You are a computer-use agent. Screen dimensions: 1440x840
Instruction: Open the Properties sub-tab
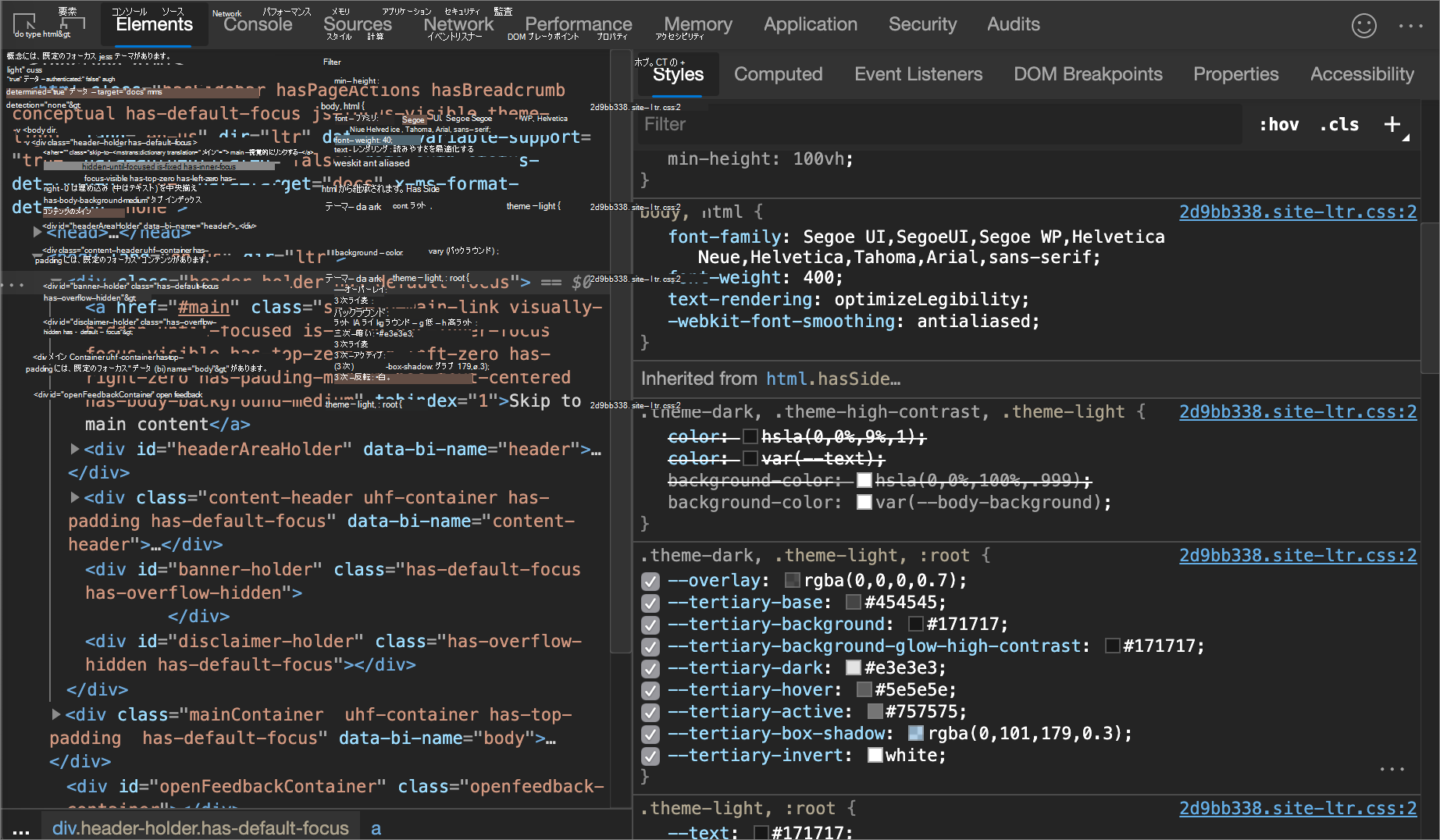pyautogui.click(x=1236, y=74)
